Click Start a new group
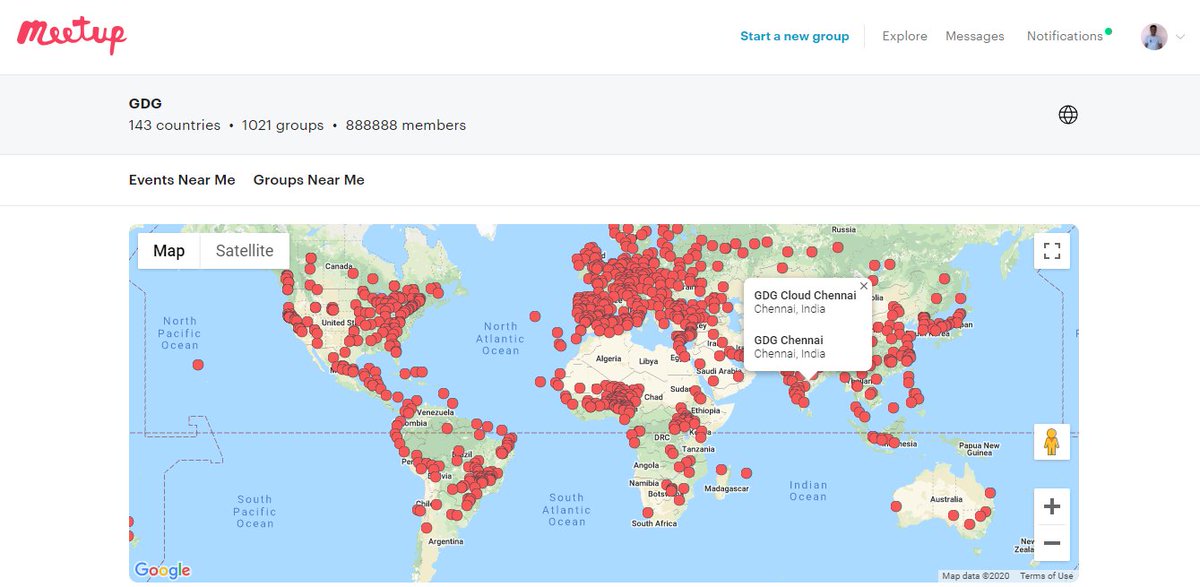Image resolution: width=1200 pixels, height=587 pixels. click(794, 36)
